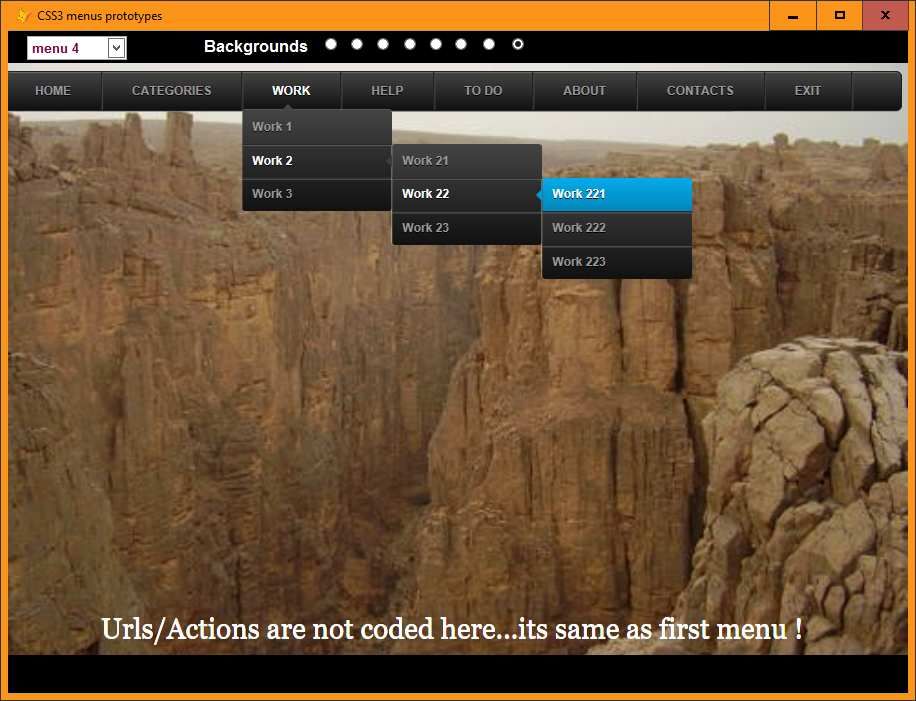The image size is (916, 701).
Task: Select the fourth Backgrounds radio button
Action: click(x=410, y=43)
